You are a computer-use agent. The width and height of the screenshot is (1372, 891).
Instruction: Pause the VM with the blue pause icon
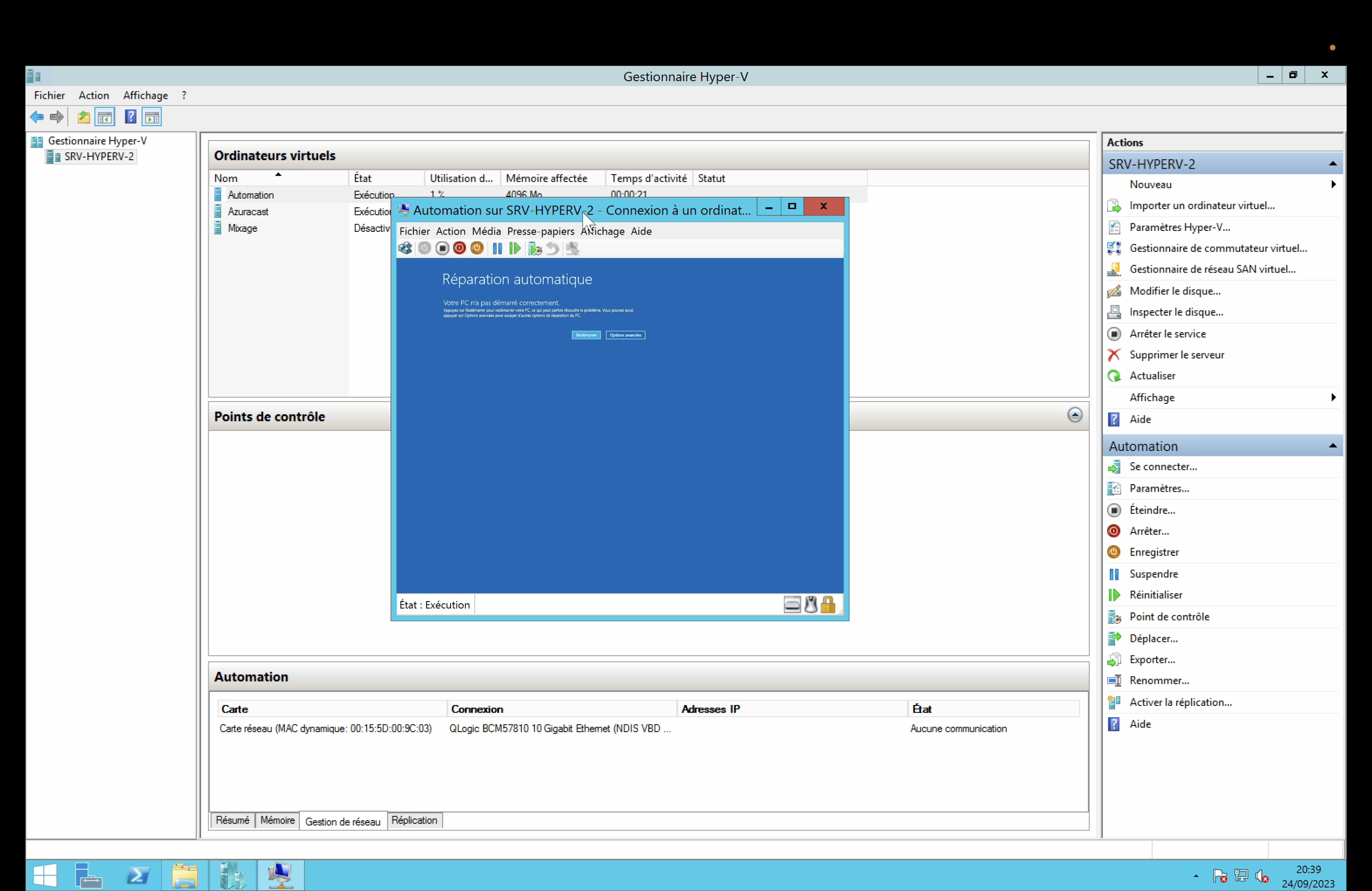click(x=497, y=249)
